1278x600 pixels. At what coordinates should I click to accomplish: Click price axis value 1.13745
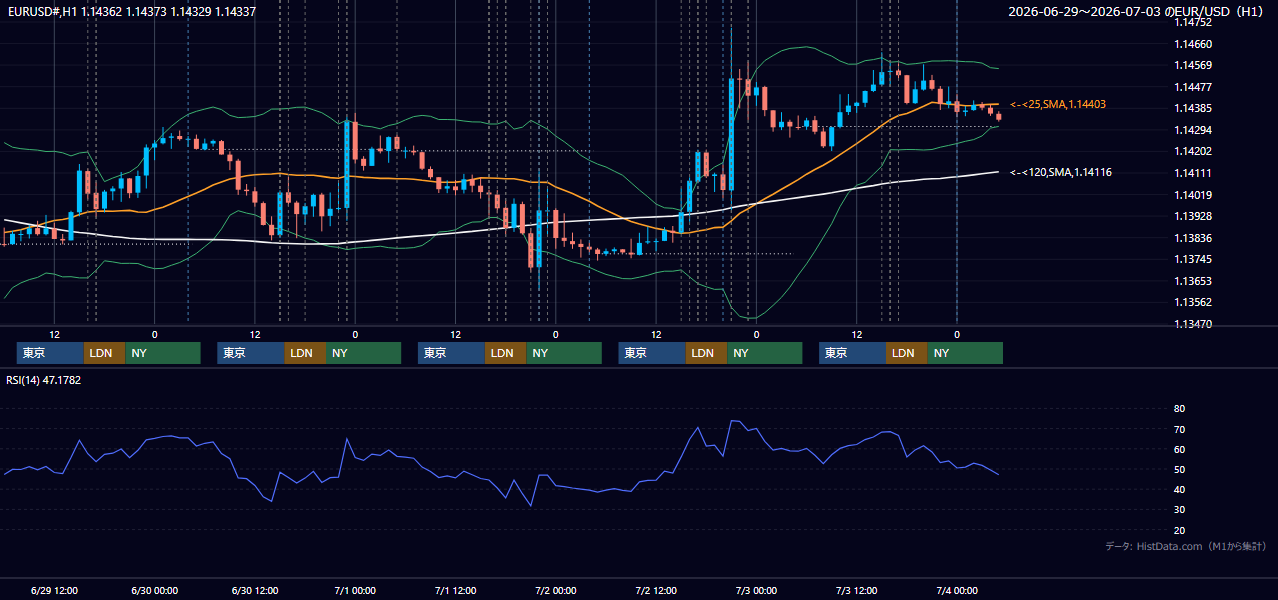1193,259
